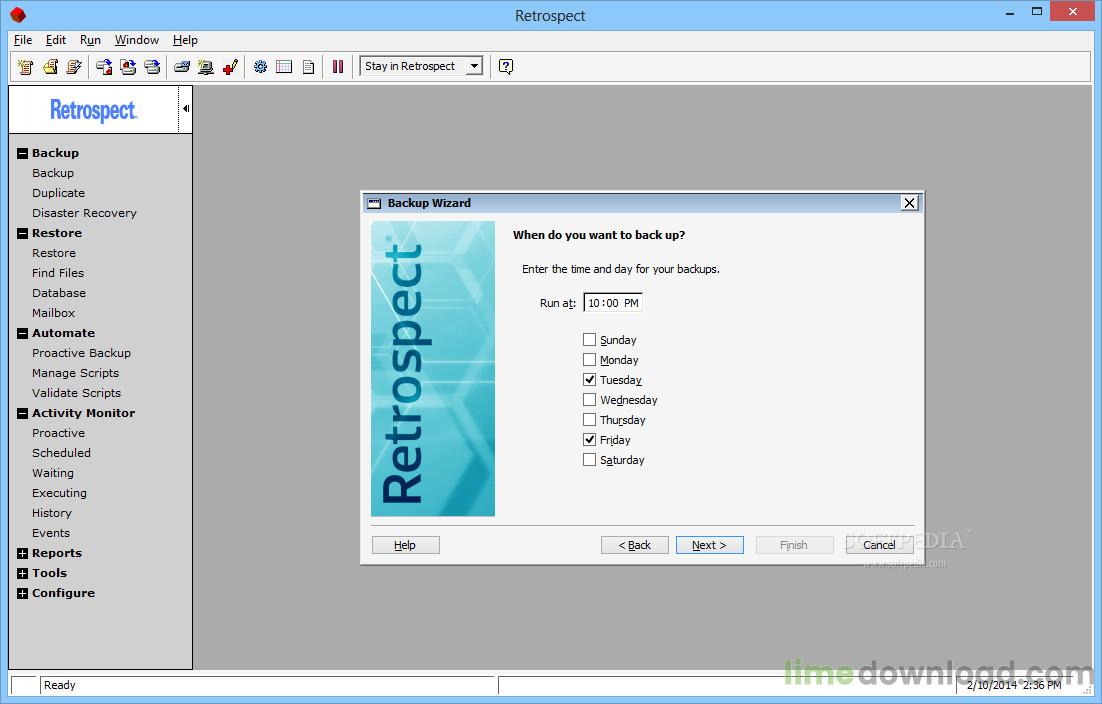Select Find Files in sidebar
Screen dimensions: 1102x704
point(58,273)
